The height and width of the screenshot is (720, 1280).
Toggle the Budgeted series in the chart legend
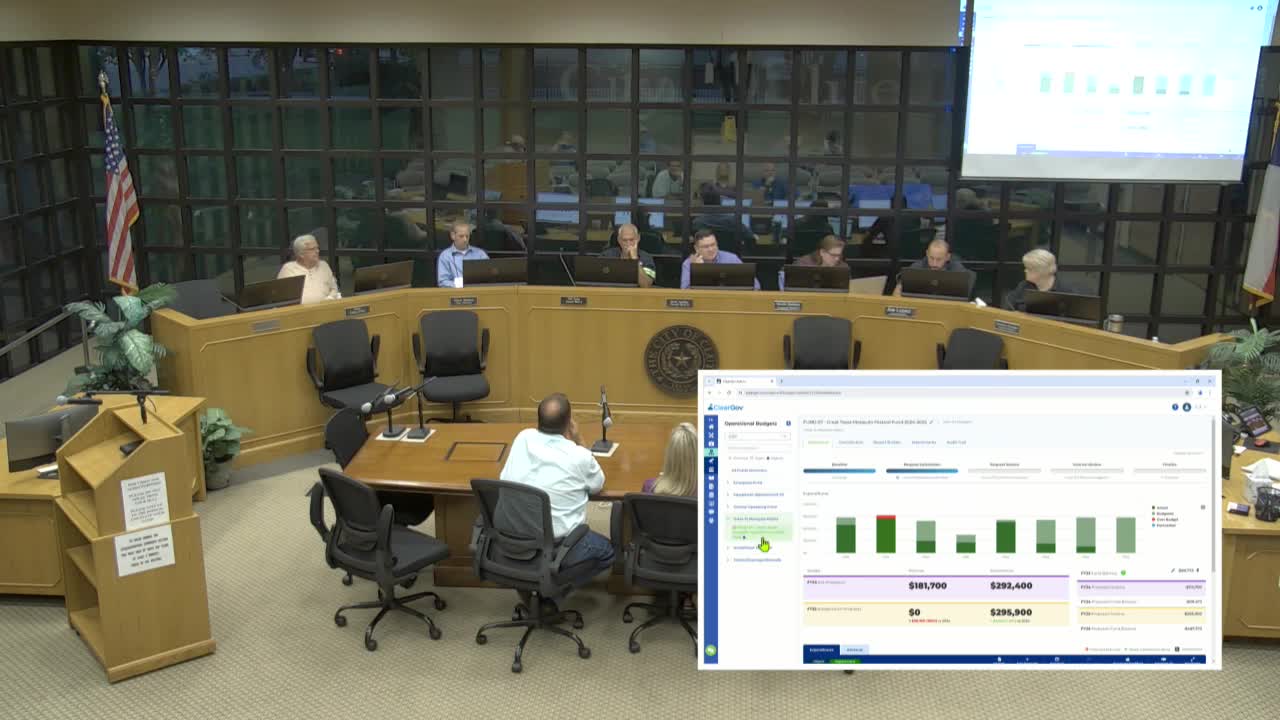(x=1164, y=513)
